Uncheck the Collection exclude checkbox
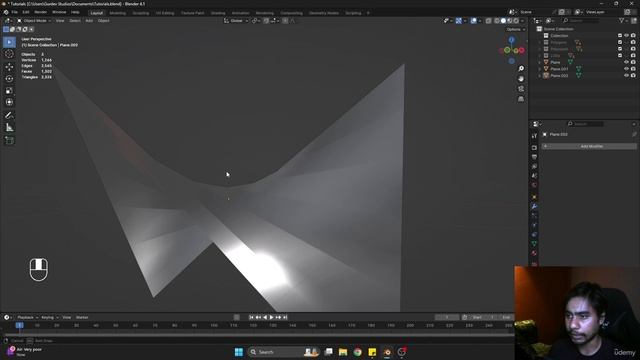Image resolution: width=640 pixels, height=360 pixels. (620, 36)
